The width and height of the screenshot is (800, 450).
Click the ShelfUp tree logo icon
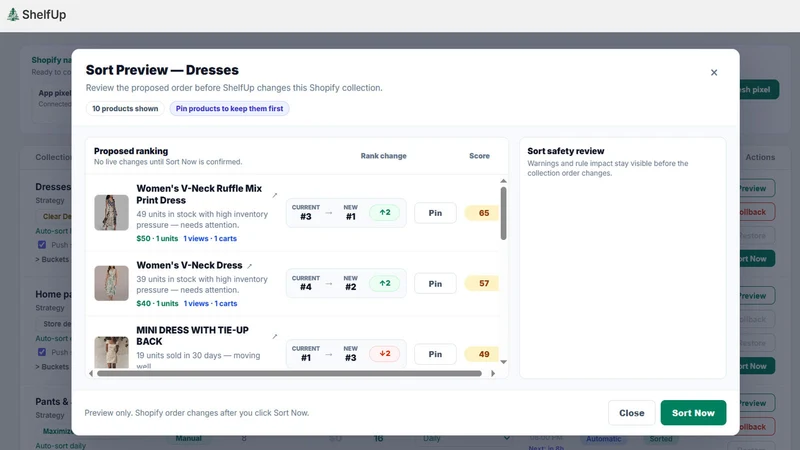[13, 14]
